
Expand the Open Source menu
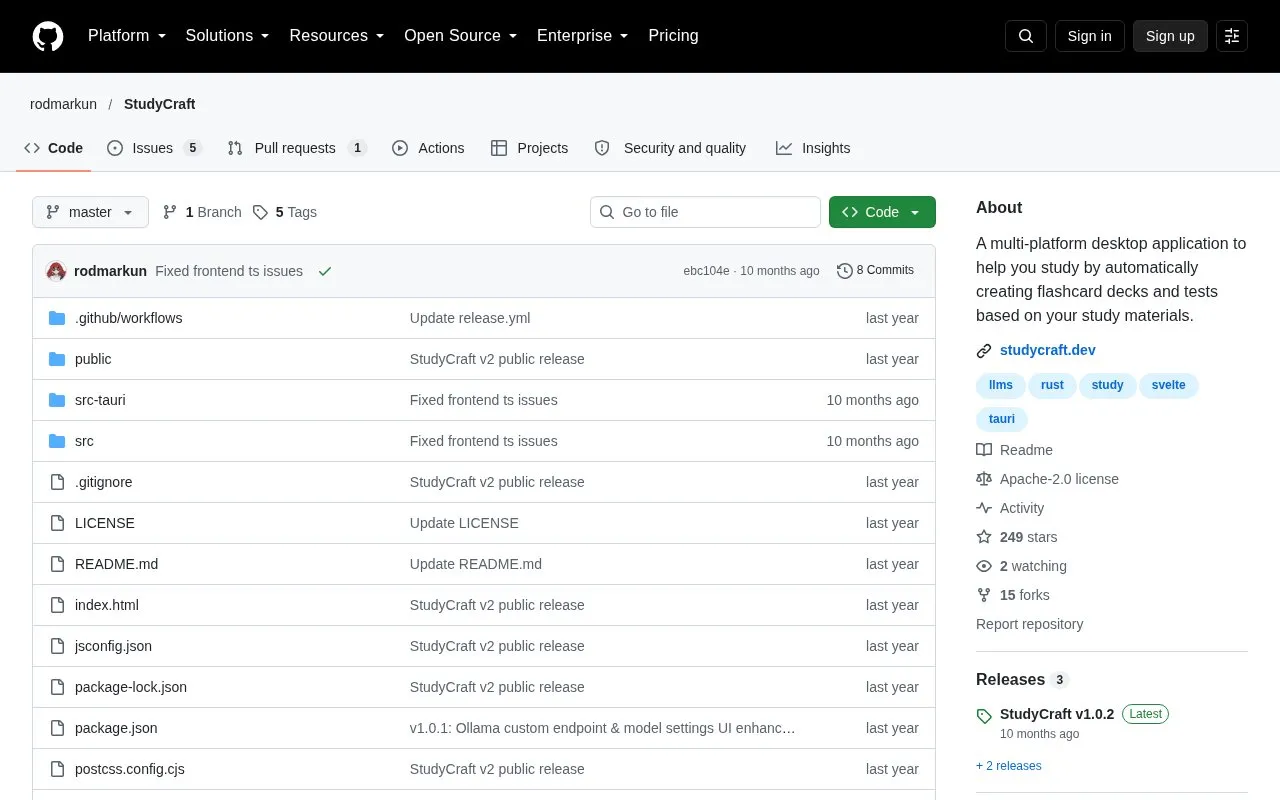coord(461,36)
